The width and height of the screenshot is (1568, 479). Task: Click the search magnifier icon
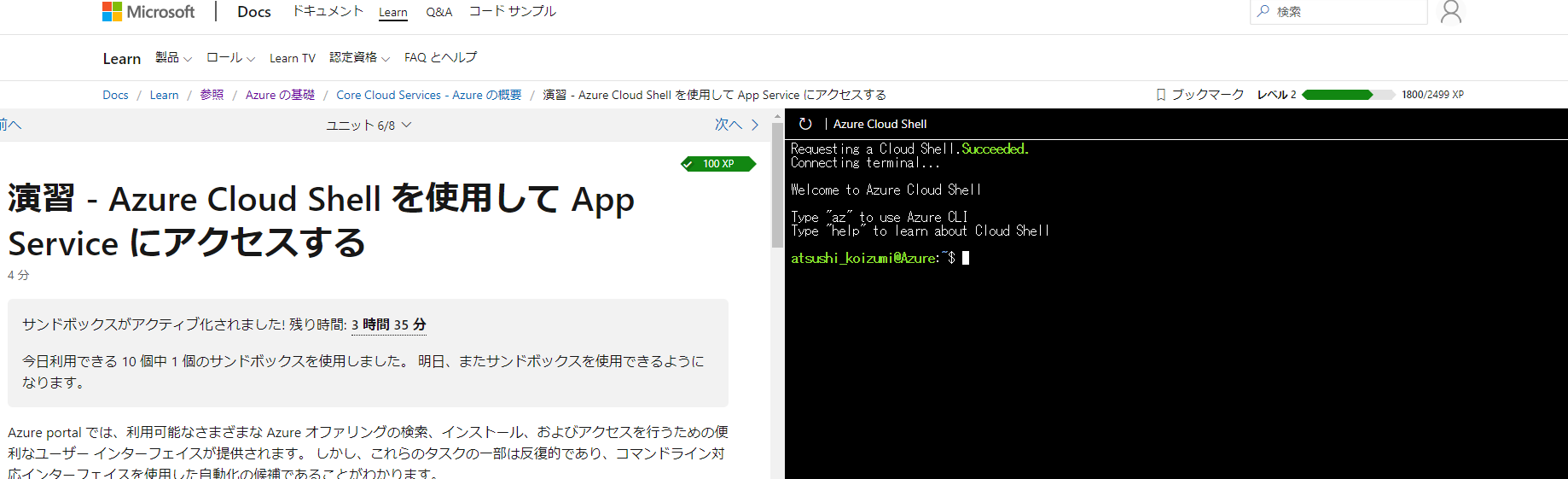pos(1263,11)
